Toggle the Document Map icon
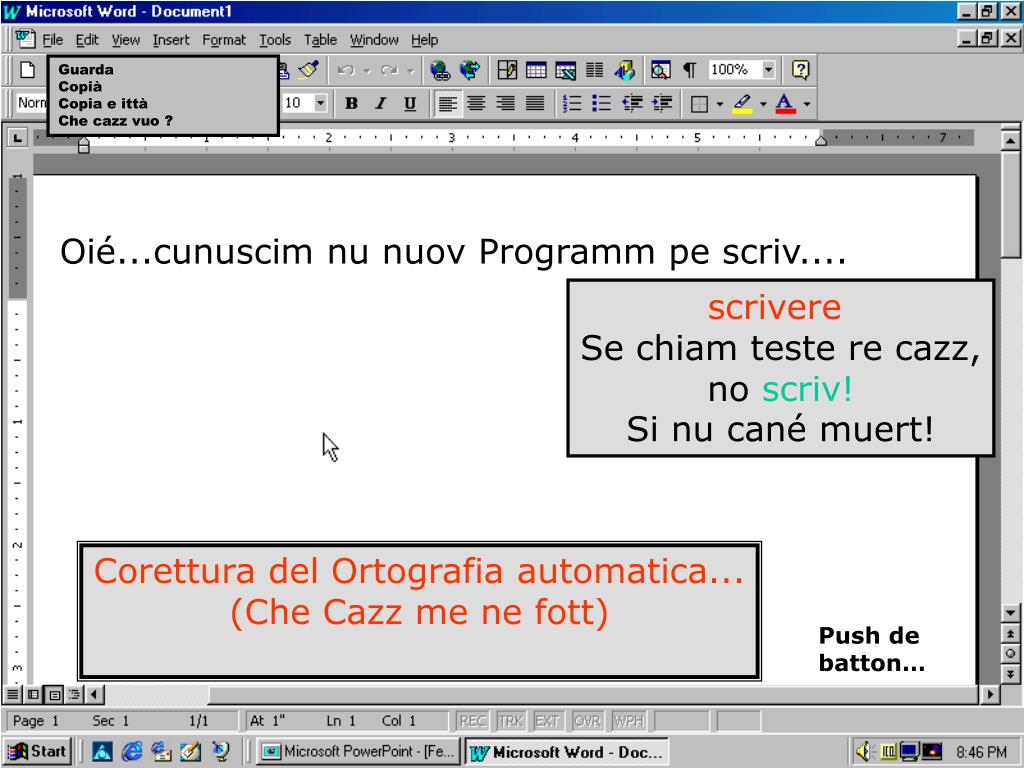Image resolution: width=1024 pixels, height=768 pixels. 660,70
